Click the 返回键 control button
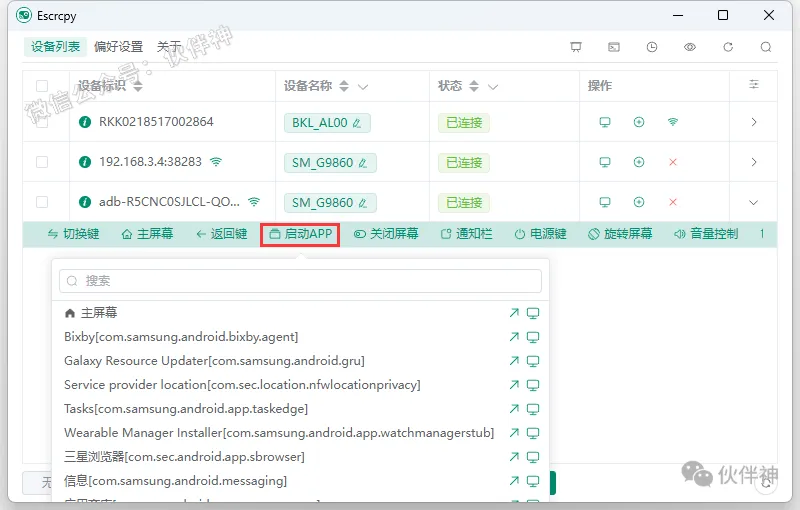Viewport: 800px width, 510px height. tap(222, 234)
